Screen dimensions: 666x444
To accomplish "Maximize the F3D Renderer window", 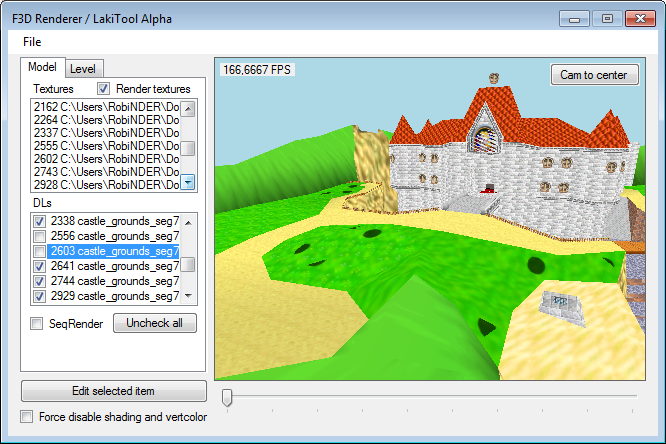I will point(607,19).
